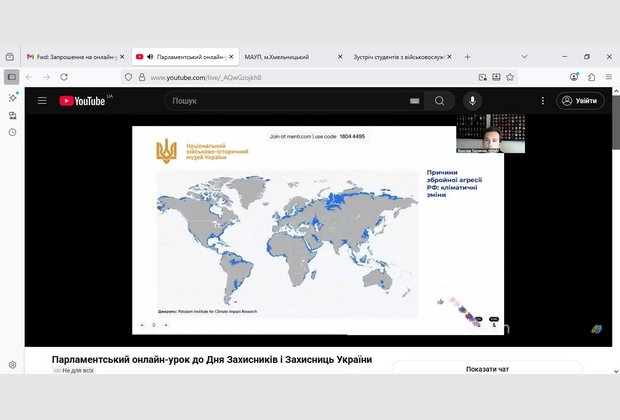Open a new tab with plus
620x420 pixels.
467,57
